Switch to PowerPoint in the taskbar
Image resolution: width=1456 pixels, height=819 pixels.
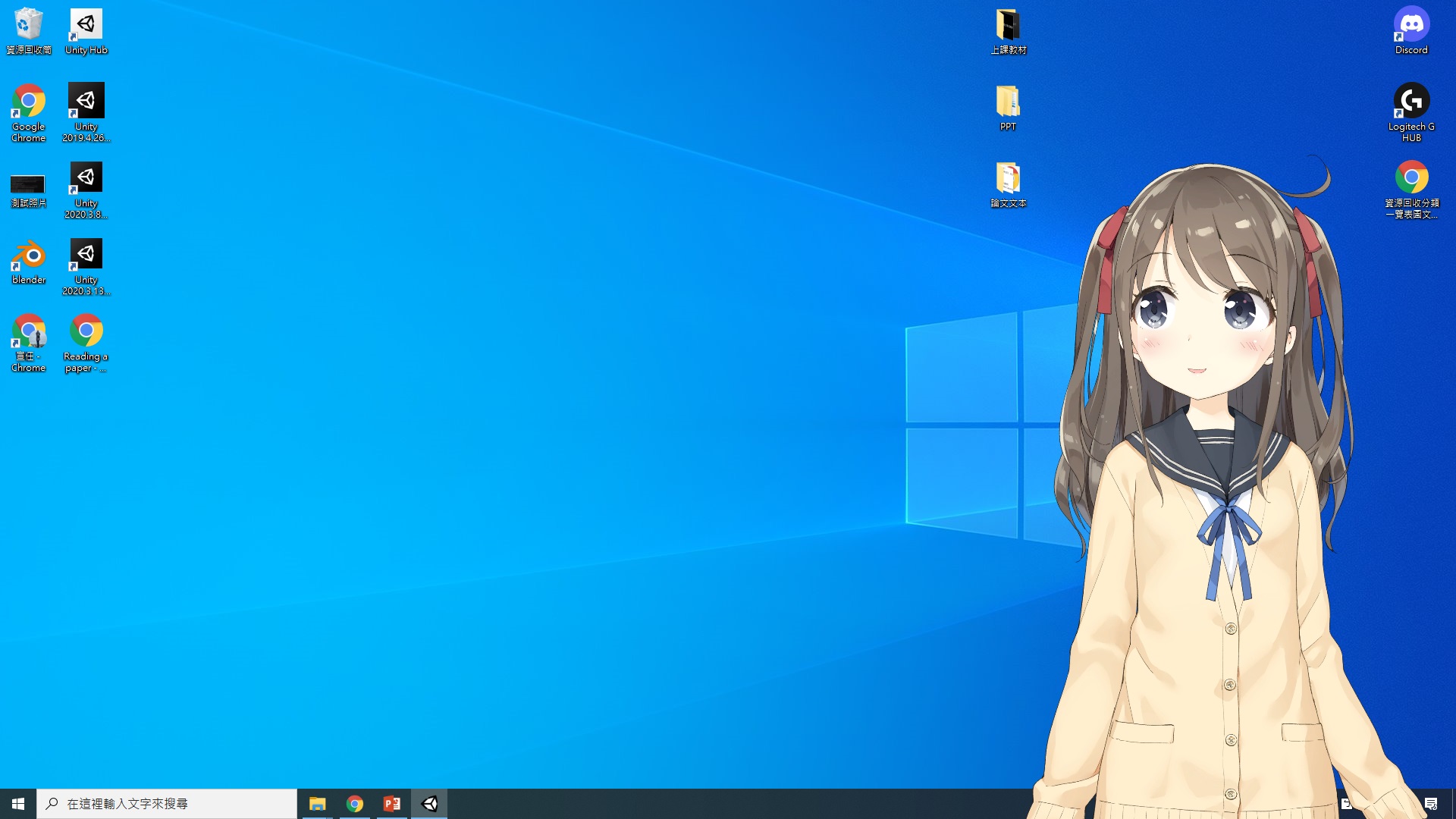pyautogui.click(x=391, y=804)
